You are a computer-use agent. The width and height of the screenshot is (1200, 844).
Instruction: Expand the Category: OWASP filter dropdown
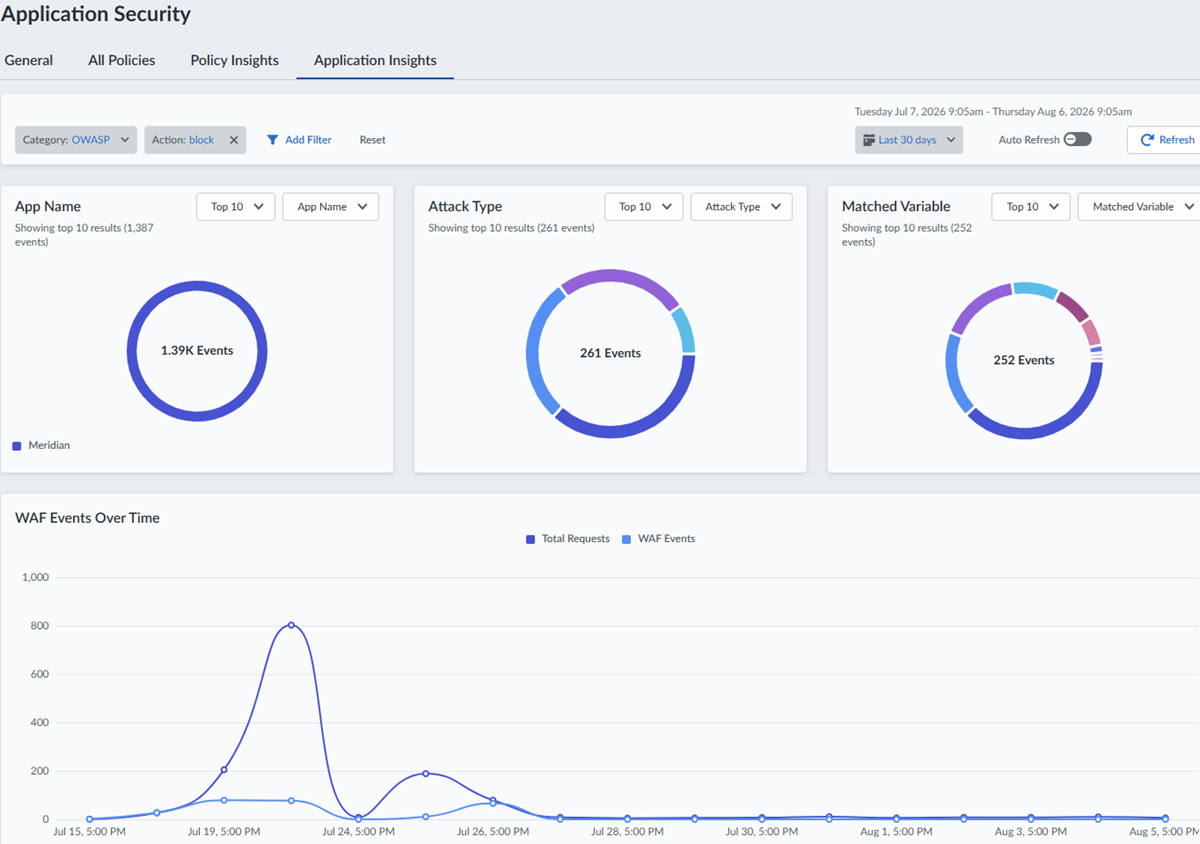pos(76,140)
